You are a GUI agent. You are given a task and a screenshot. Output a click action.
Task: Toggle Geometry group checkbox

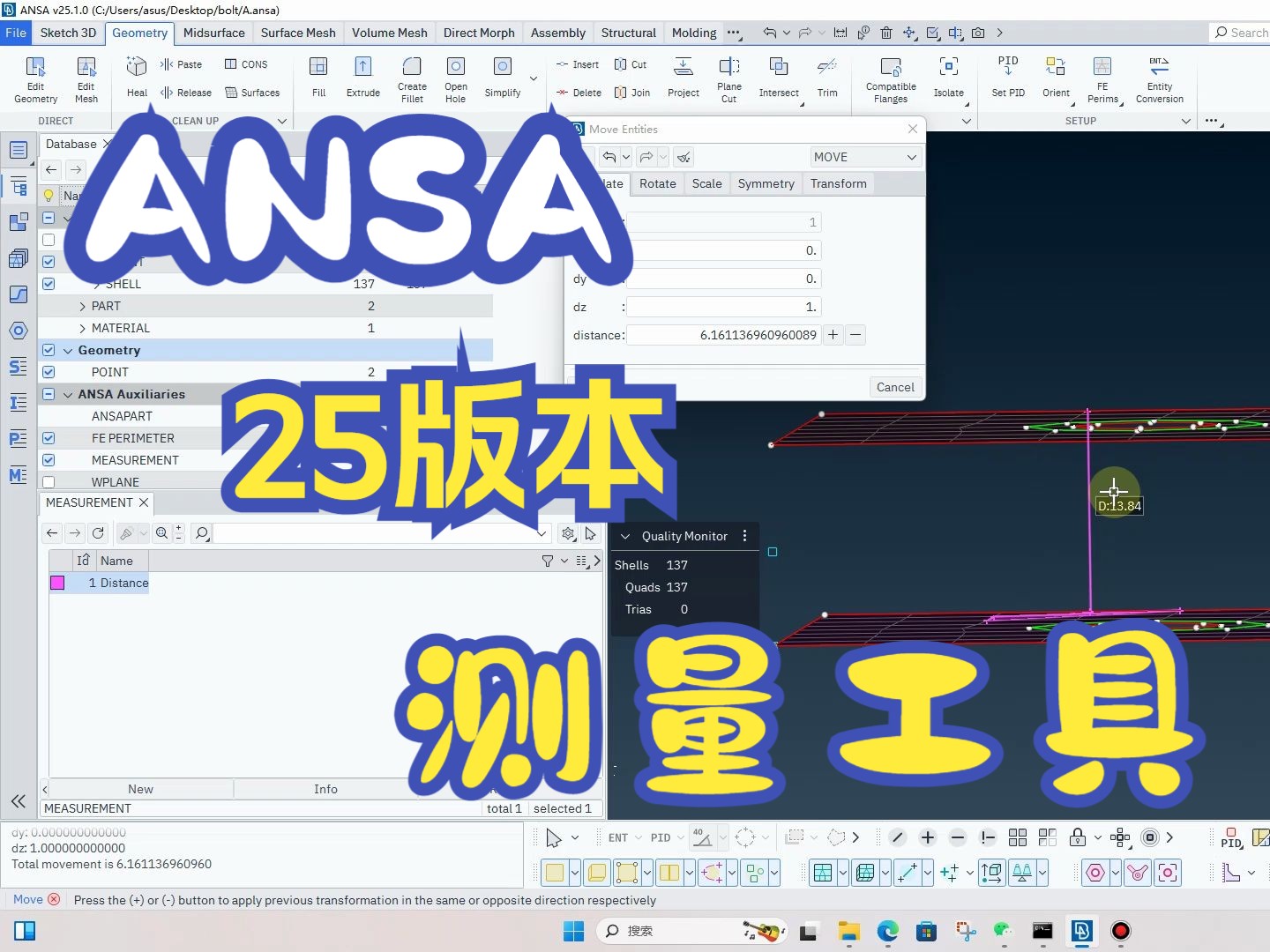coord(49,350)
